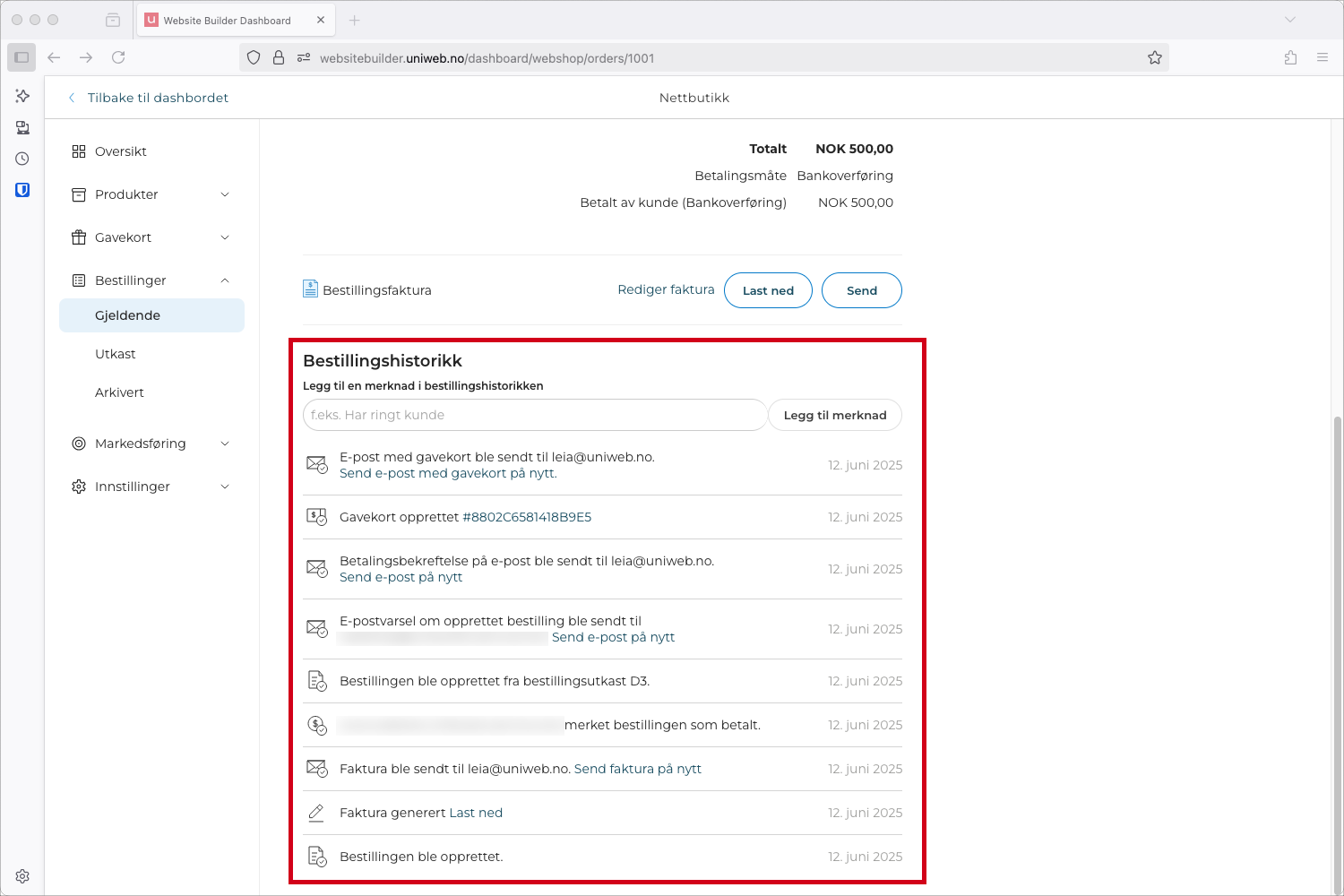The height and width of the screenshot is (896, 1344).
Task: Open browser sidebar settings gear at bottom
Action: pyautogui.click(x=22, y=876)
